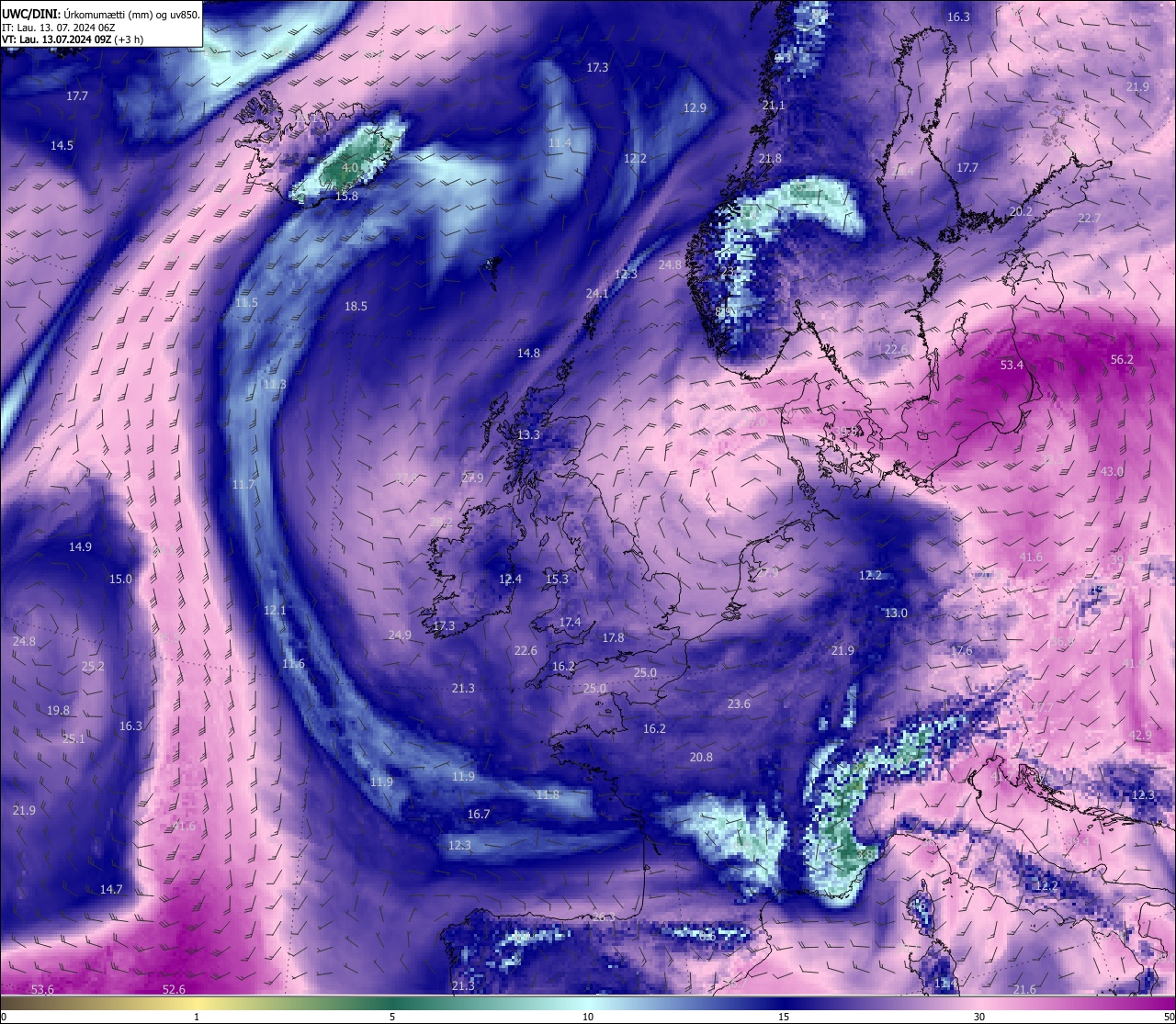Screen dimensions: 1176x1024
Task: Click the 12.1 value southwest of Ireland
Action: 275,610
